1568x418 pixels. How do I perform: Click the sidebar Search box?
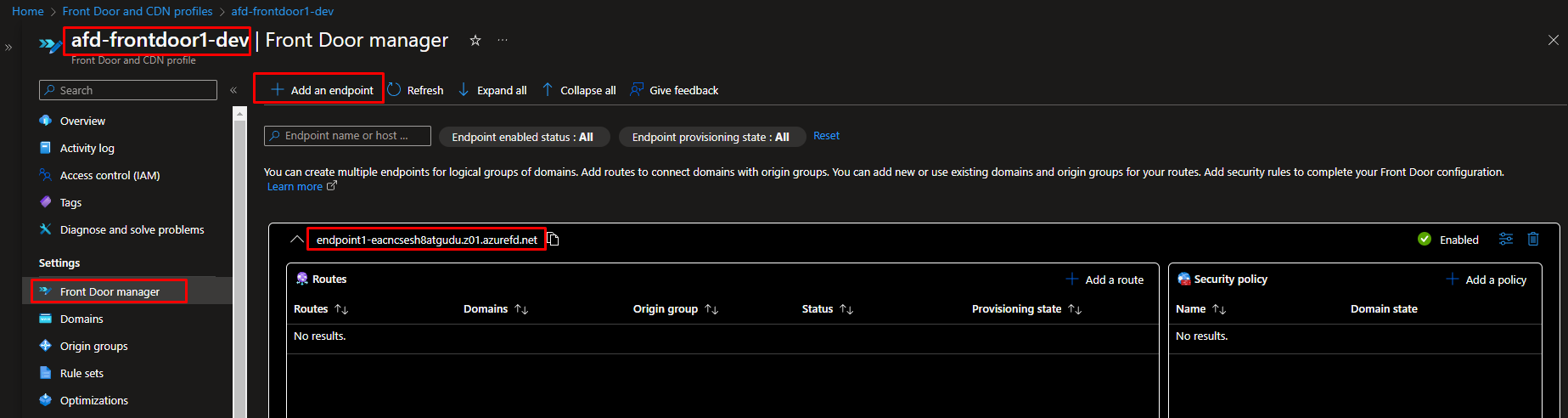coord(128,90)
